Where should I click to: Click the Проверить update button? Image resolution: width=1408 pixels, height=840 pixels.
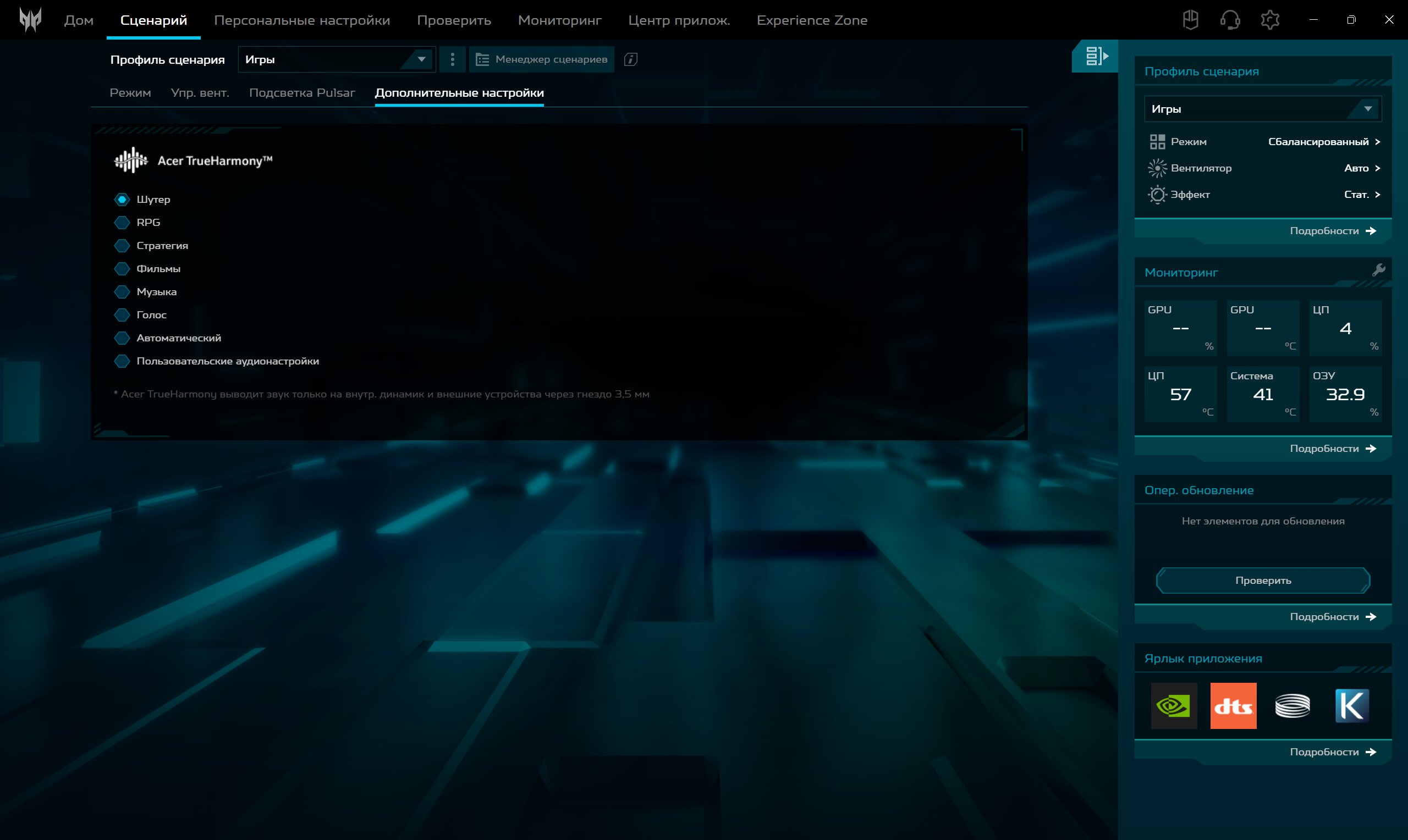(x=1262, y=580)
